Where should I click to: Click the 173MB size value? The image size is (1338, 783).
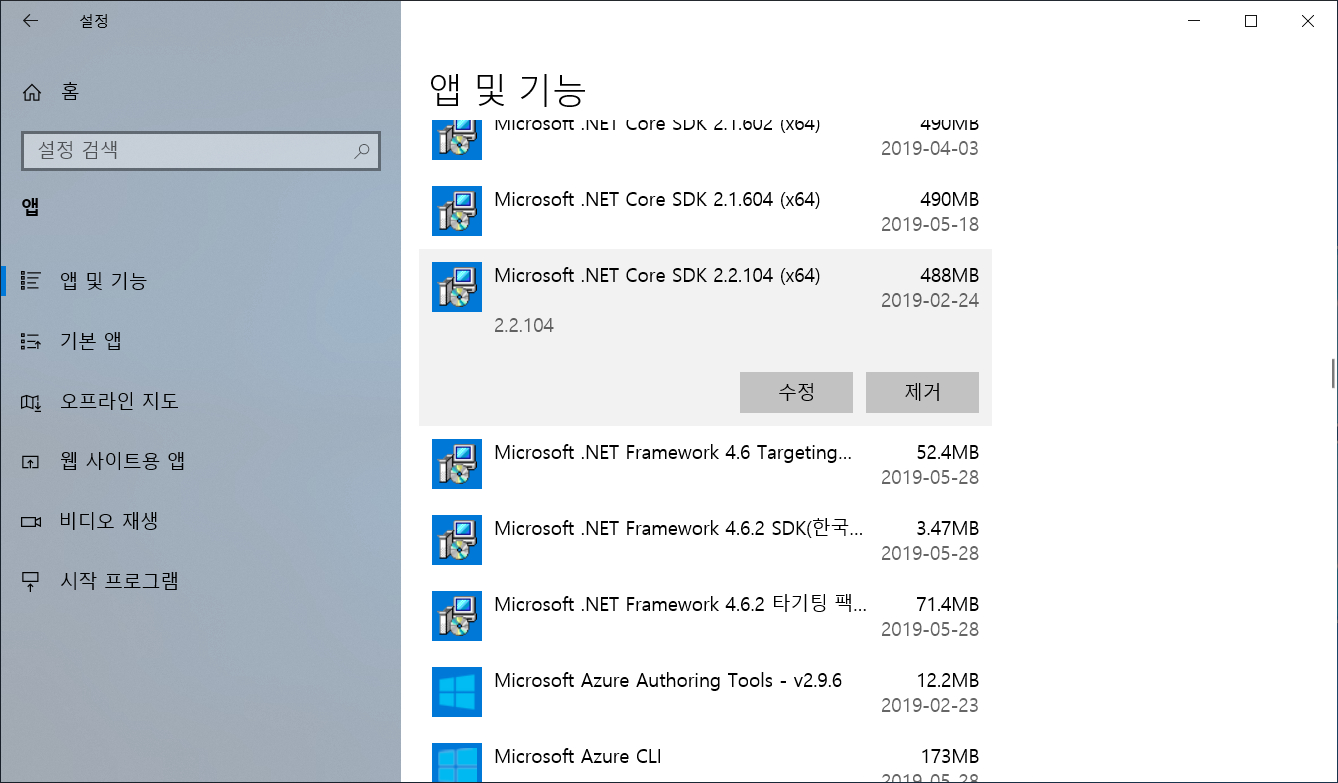coord(950,756)
